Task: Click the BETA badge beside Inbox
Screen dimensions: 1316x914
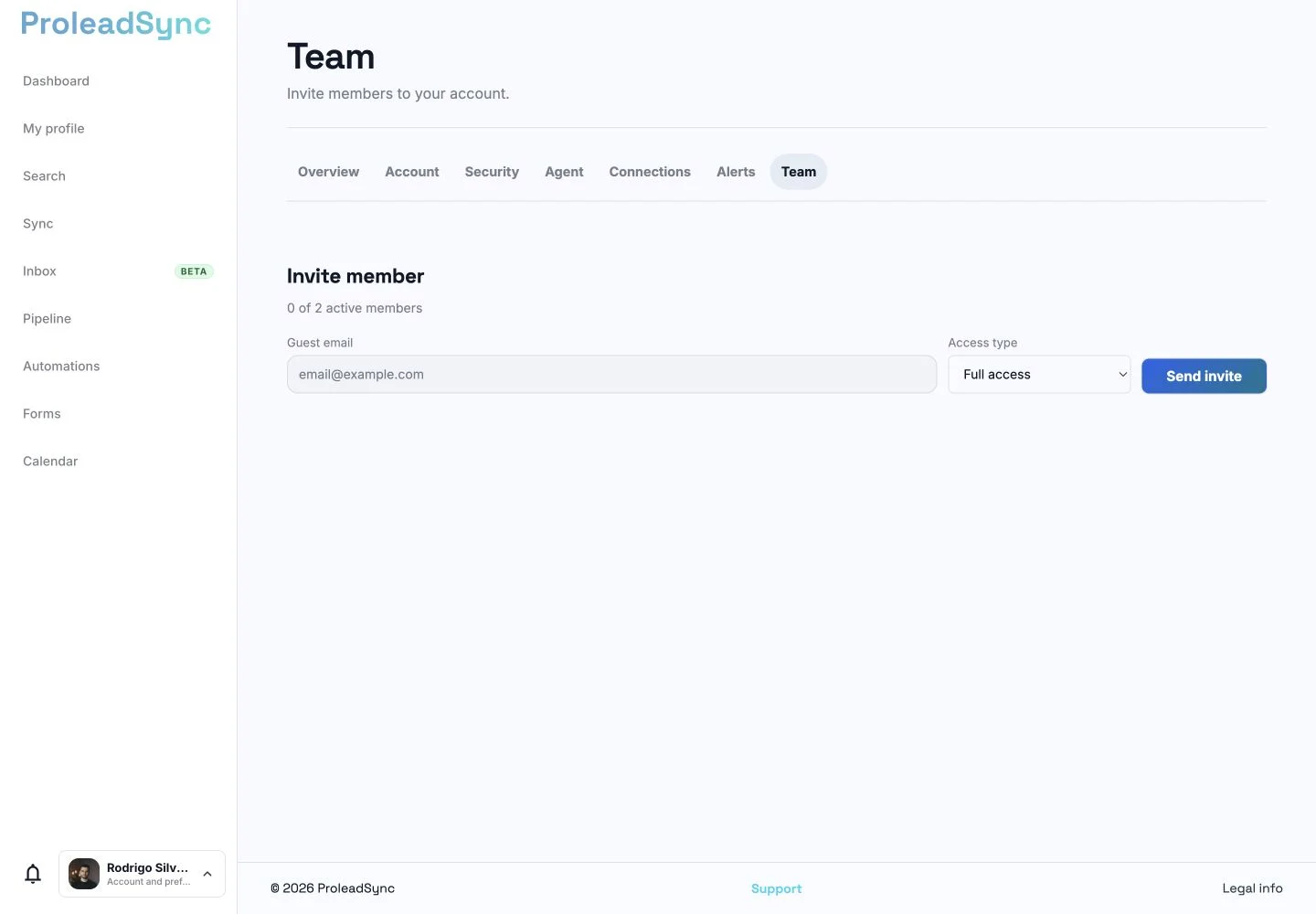Action: (x=194, y=271)
